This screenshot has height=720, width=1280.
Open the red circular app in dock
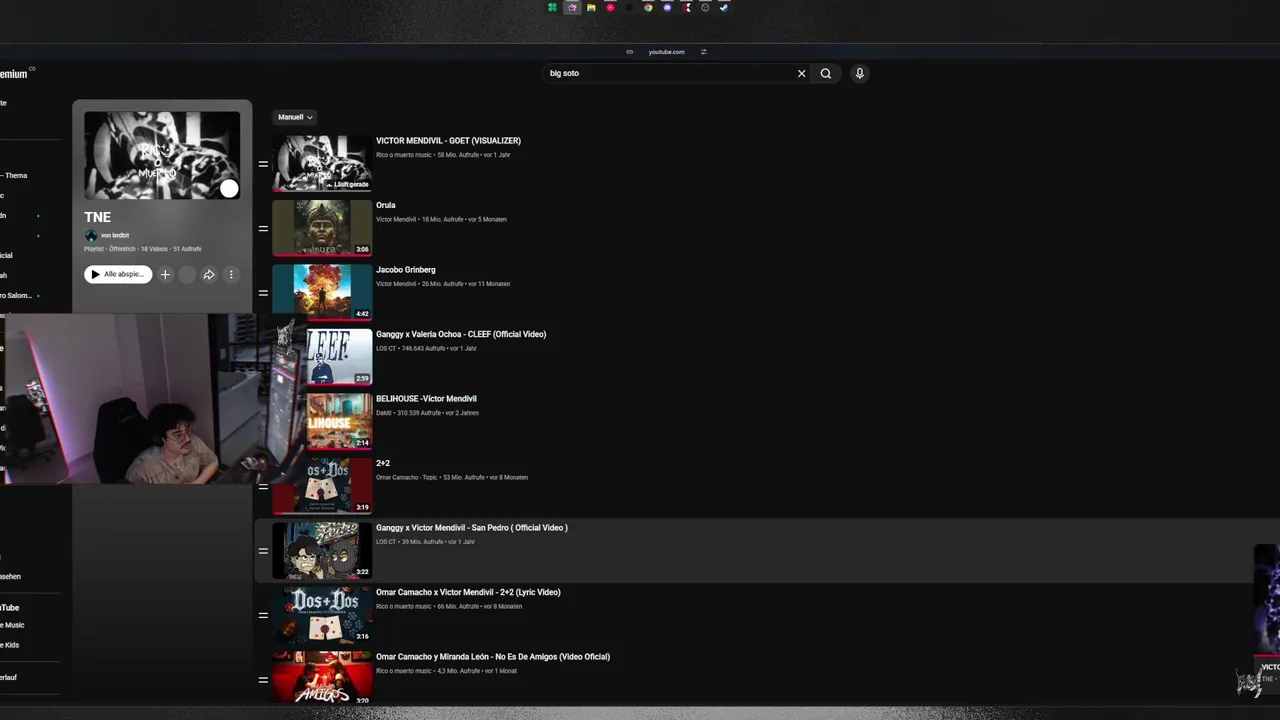coord(610,7)
